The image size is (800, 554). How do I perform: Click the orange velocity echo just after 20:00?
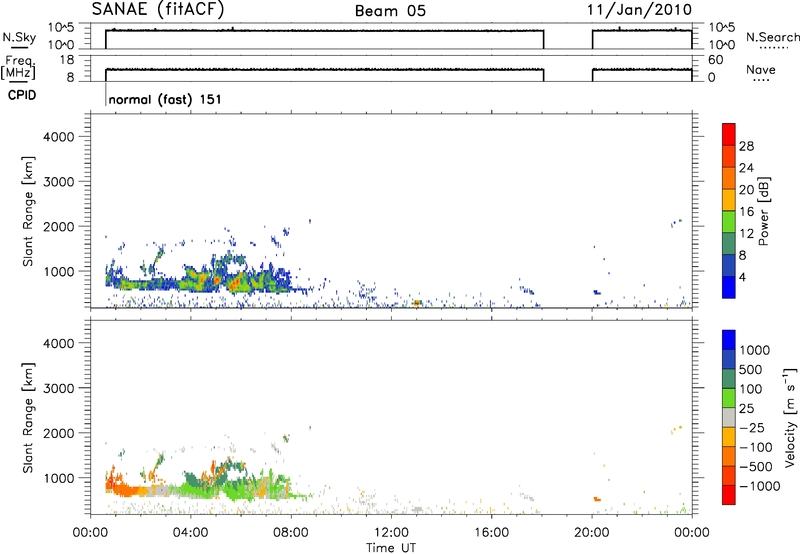click(x=597, y=499)
